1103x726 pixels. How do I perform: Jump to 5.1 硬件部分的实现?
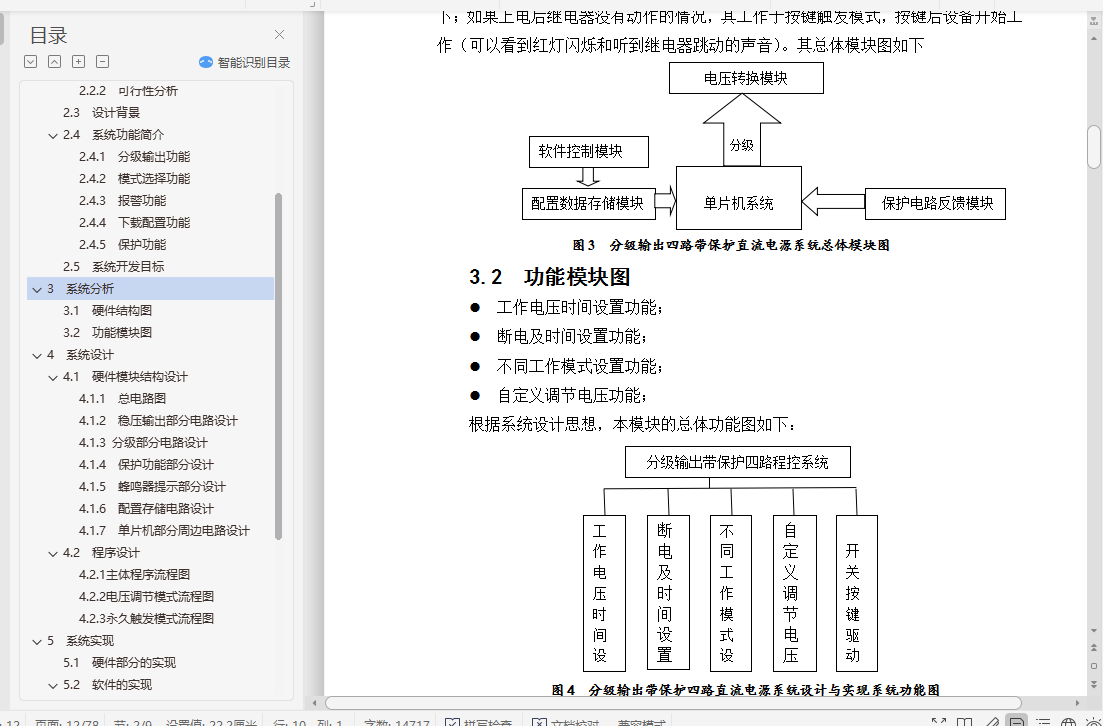pos(119,663)
